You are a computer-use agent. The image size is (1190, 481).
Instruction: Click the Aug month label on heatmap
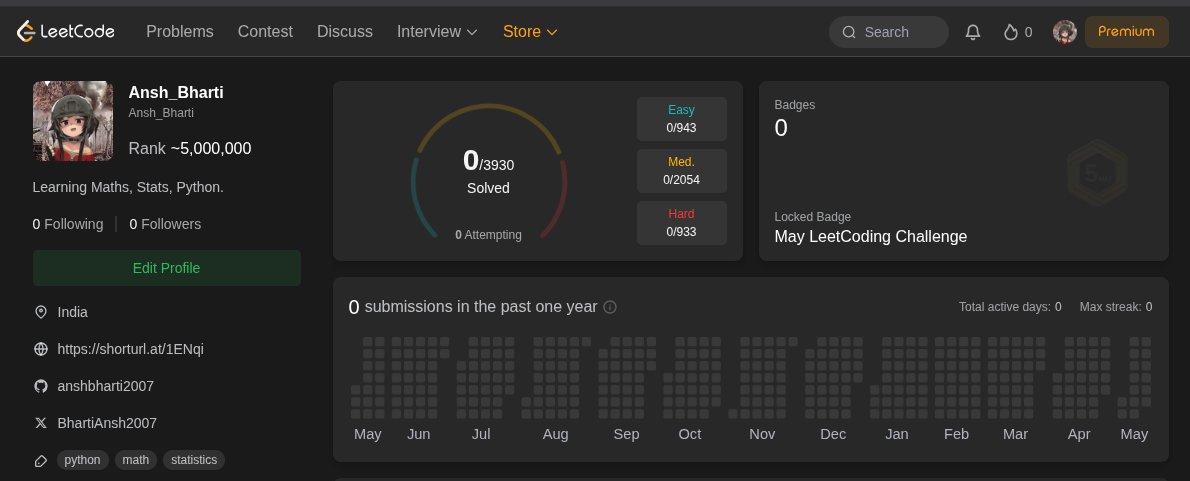(556, 435)
